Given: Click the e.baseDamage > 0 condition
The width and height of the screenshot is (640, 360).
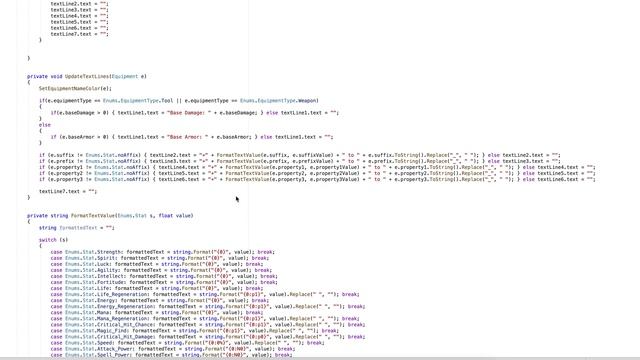Looking at the screenshot, I should 80,113.
